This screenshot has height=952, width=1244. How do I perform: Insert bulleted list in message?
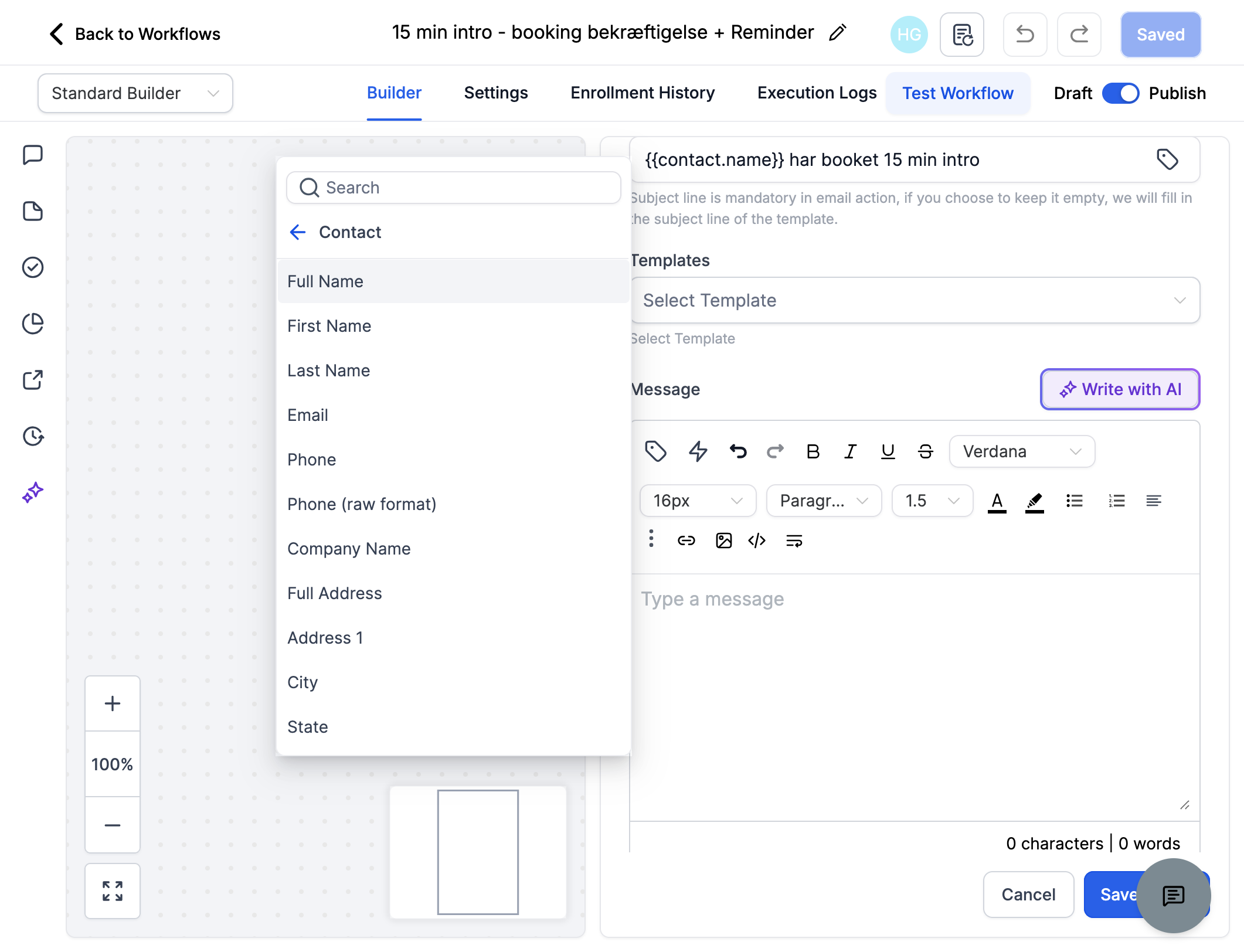(1074, 501)
